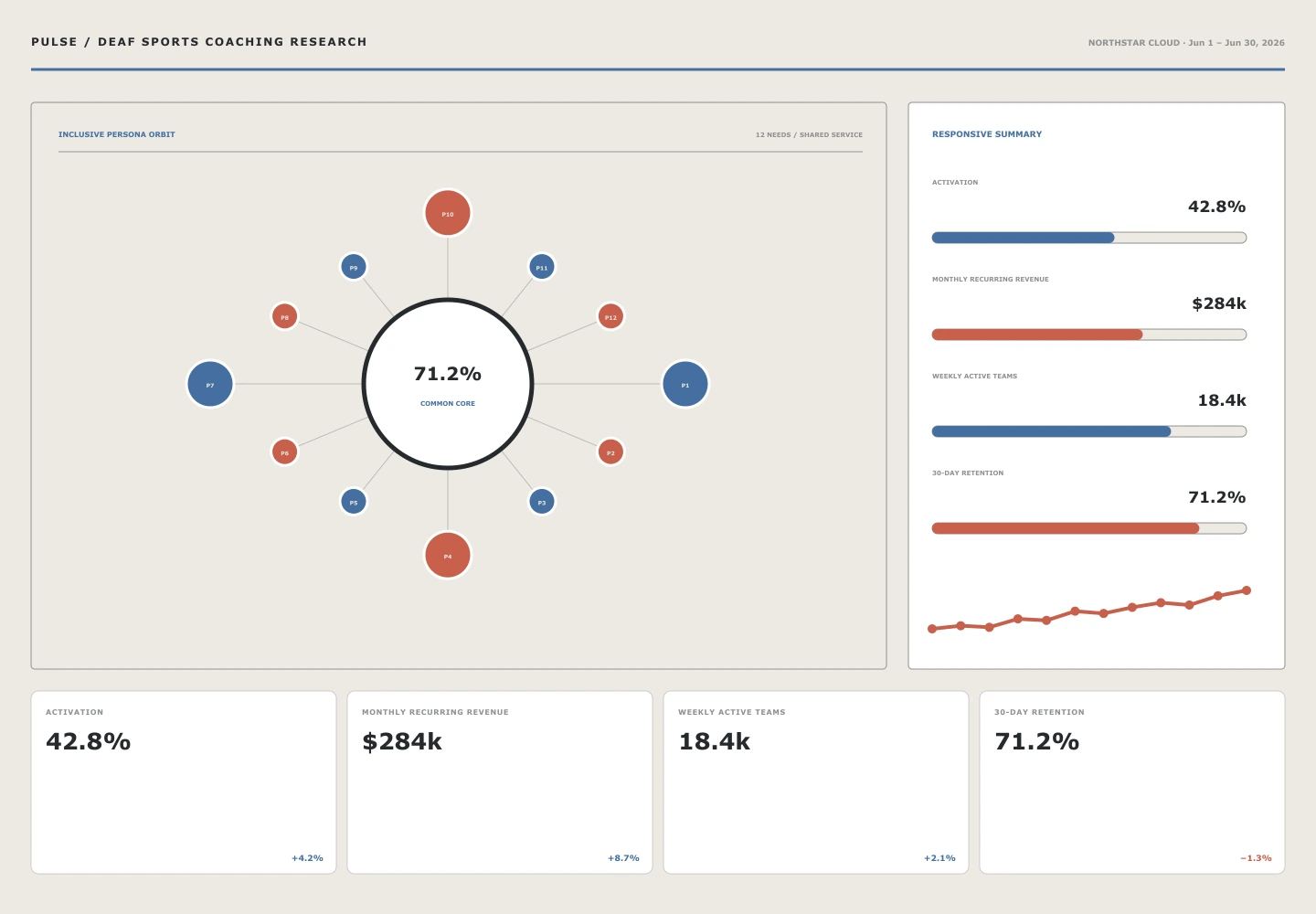Viewport: 1316px width, 914px height.
Task: Click persona node P11
Action: pyautogui.click(x=542, y=267)
